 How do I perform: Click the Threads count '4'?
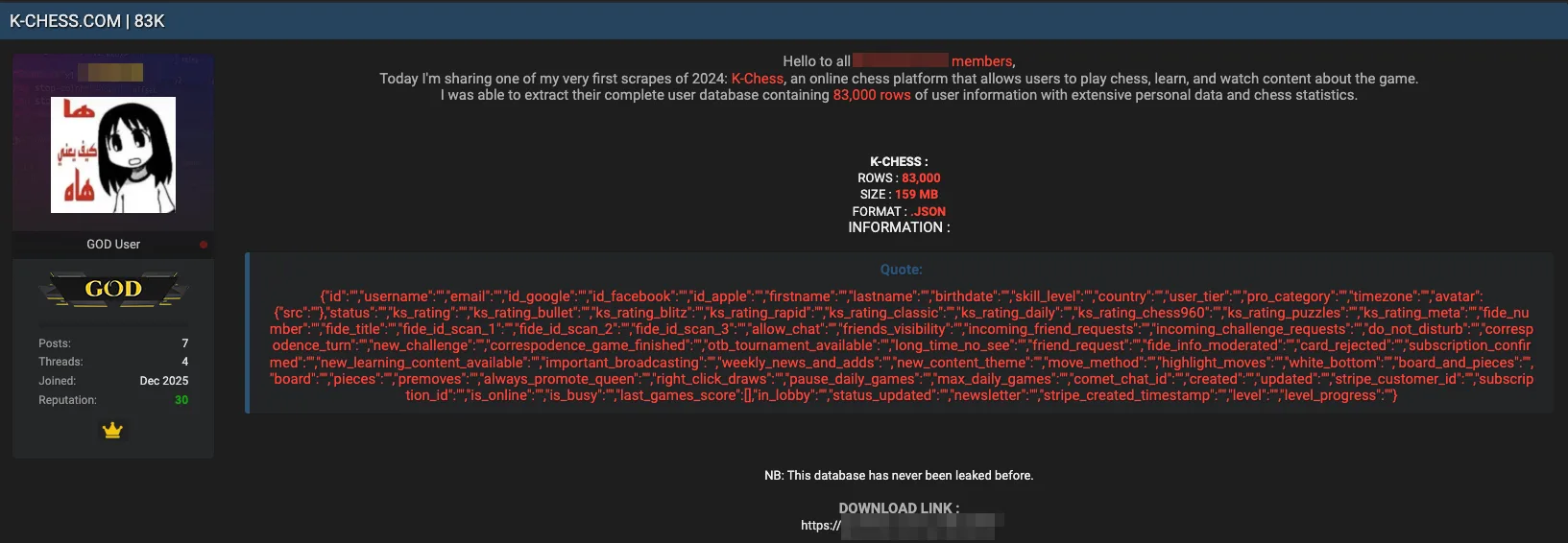(x=185, y=362)
